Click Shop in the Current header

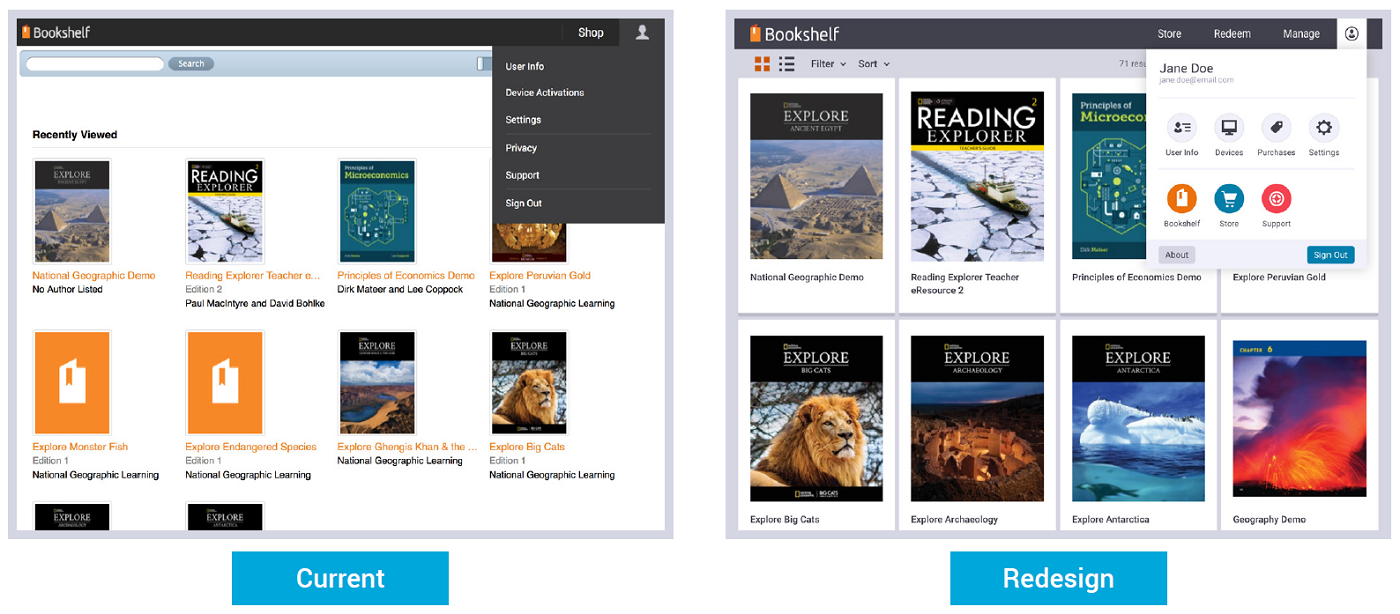[591, 33]
